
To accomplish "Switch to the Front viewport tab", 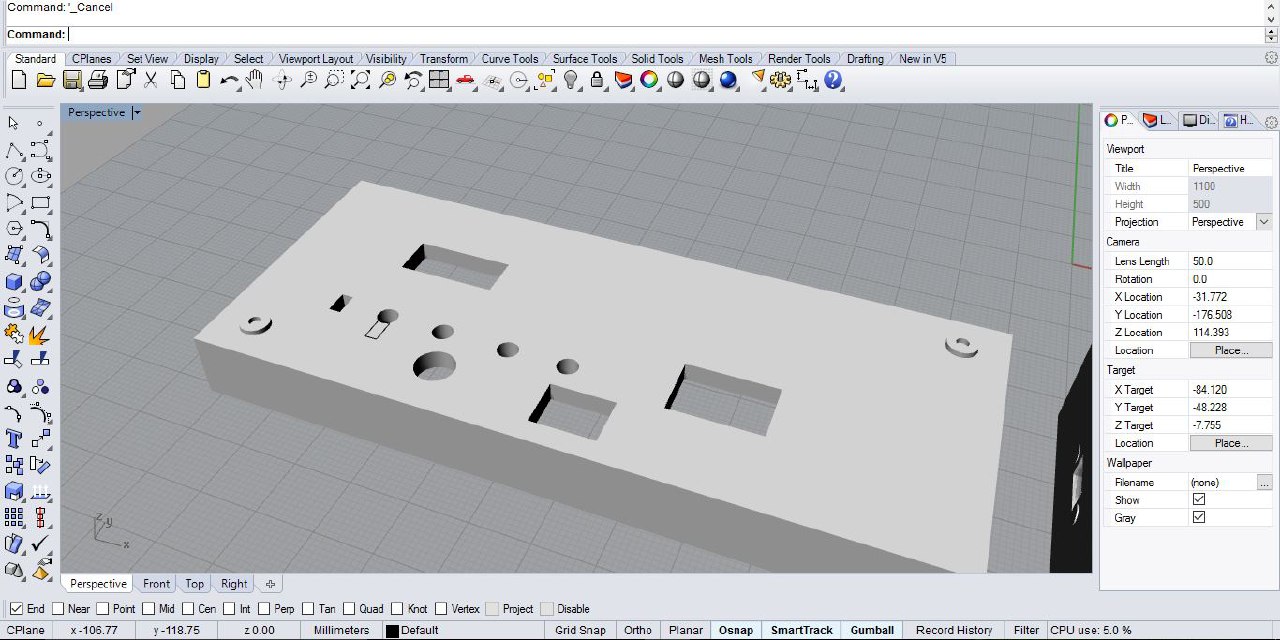I will tap(156, 584).
